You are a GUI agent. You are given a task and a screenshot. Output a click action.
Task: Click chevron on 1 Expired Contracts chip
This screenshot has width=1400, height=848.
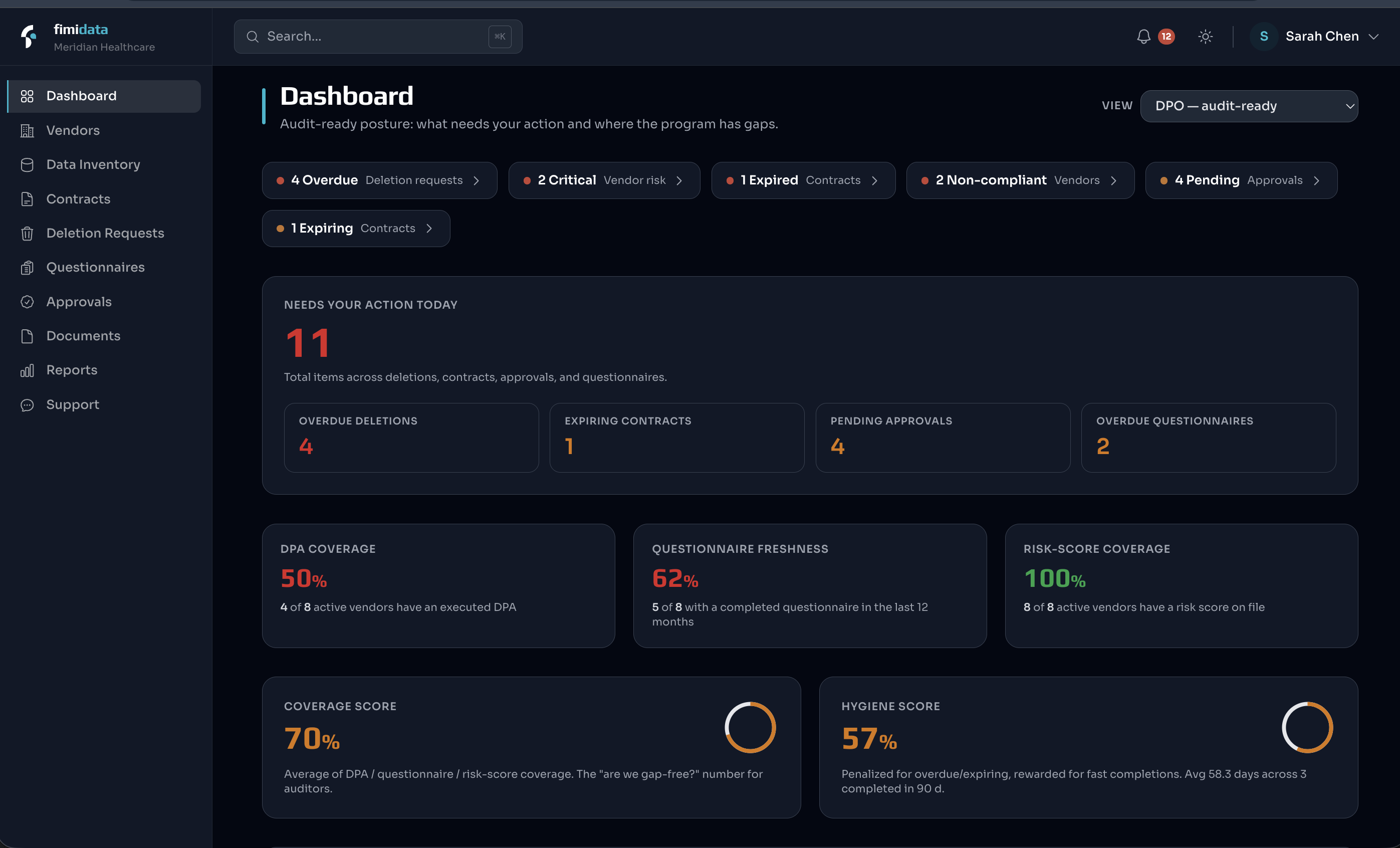point(874,180)
